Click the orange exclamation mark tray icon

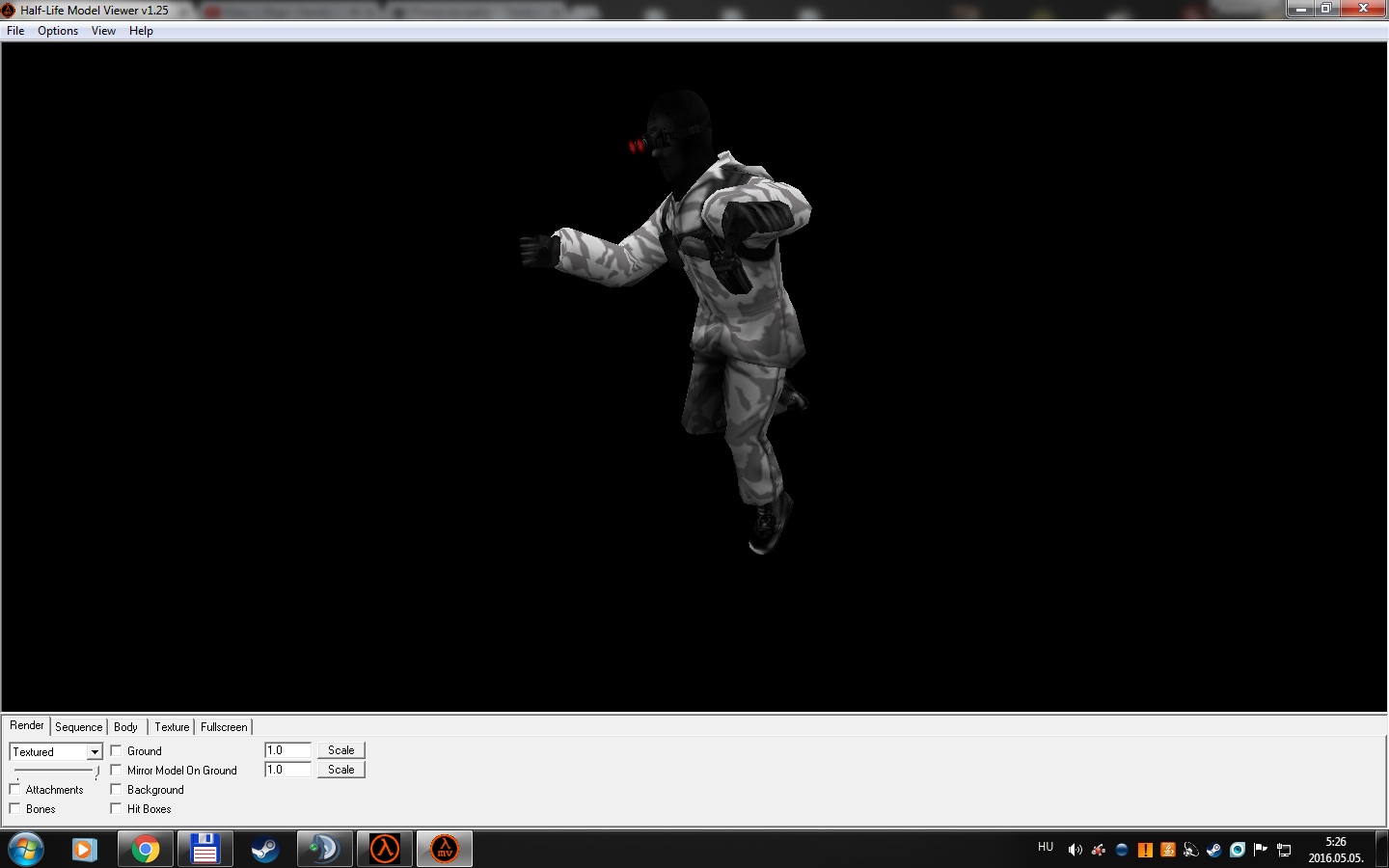pos(1145,850)
